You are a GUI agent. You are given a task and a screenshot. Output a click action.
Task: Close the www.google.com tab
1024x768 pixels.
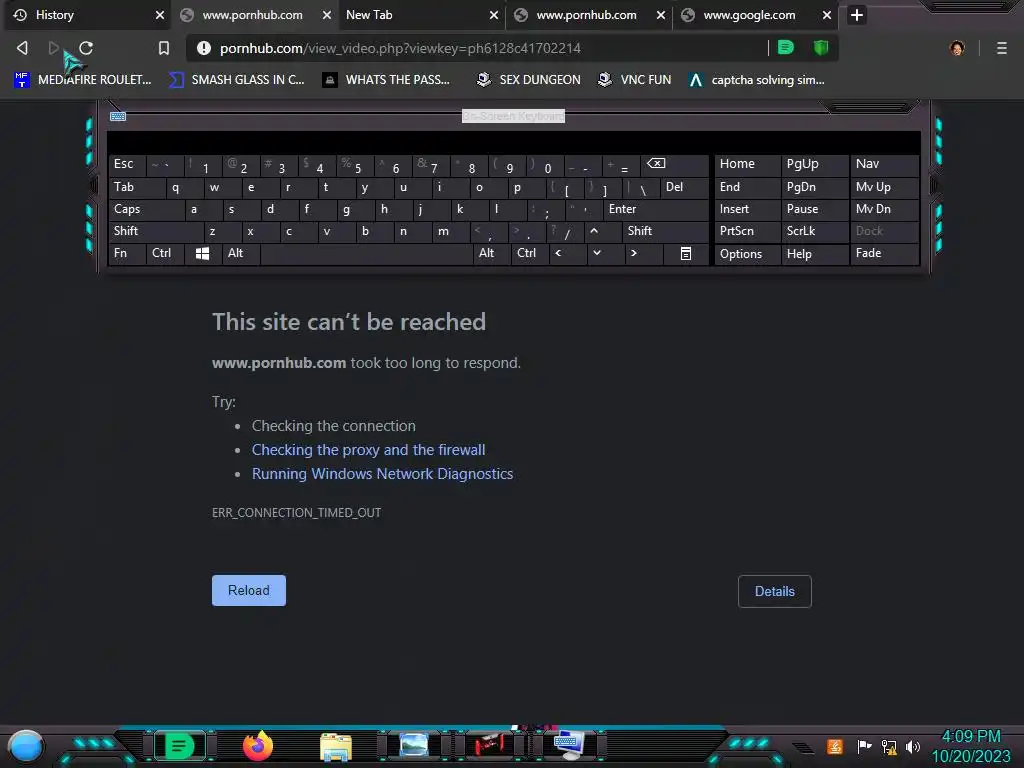pyautogui.click(x=827, y=14)
